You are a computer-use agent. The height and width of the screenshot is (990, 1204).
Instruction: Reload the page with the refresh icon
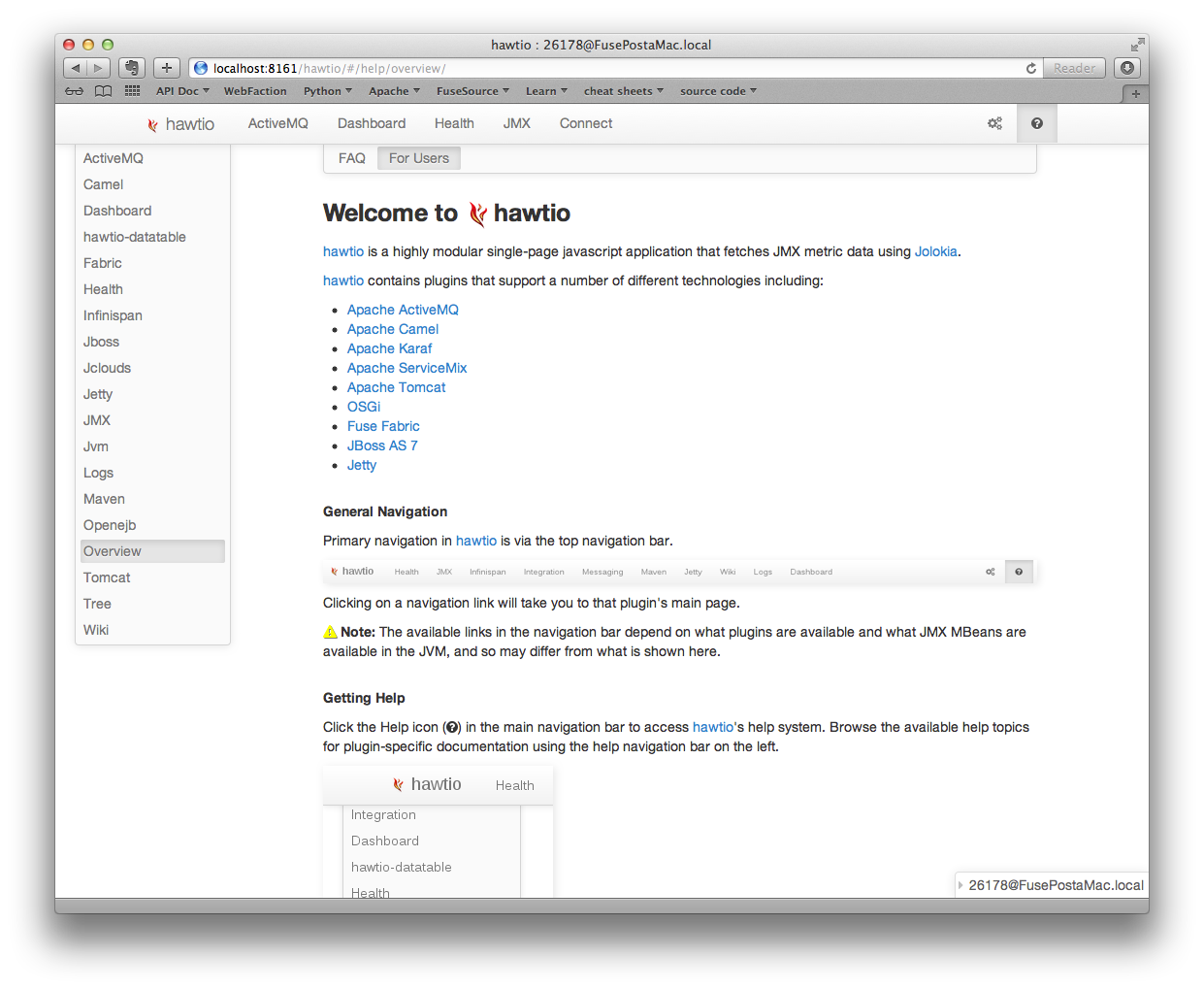coord(1030,68)
